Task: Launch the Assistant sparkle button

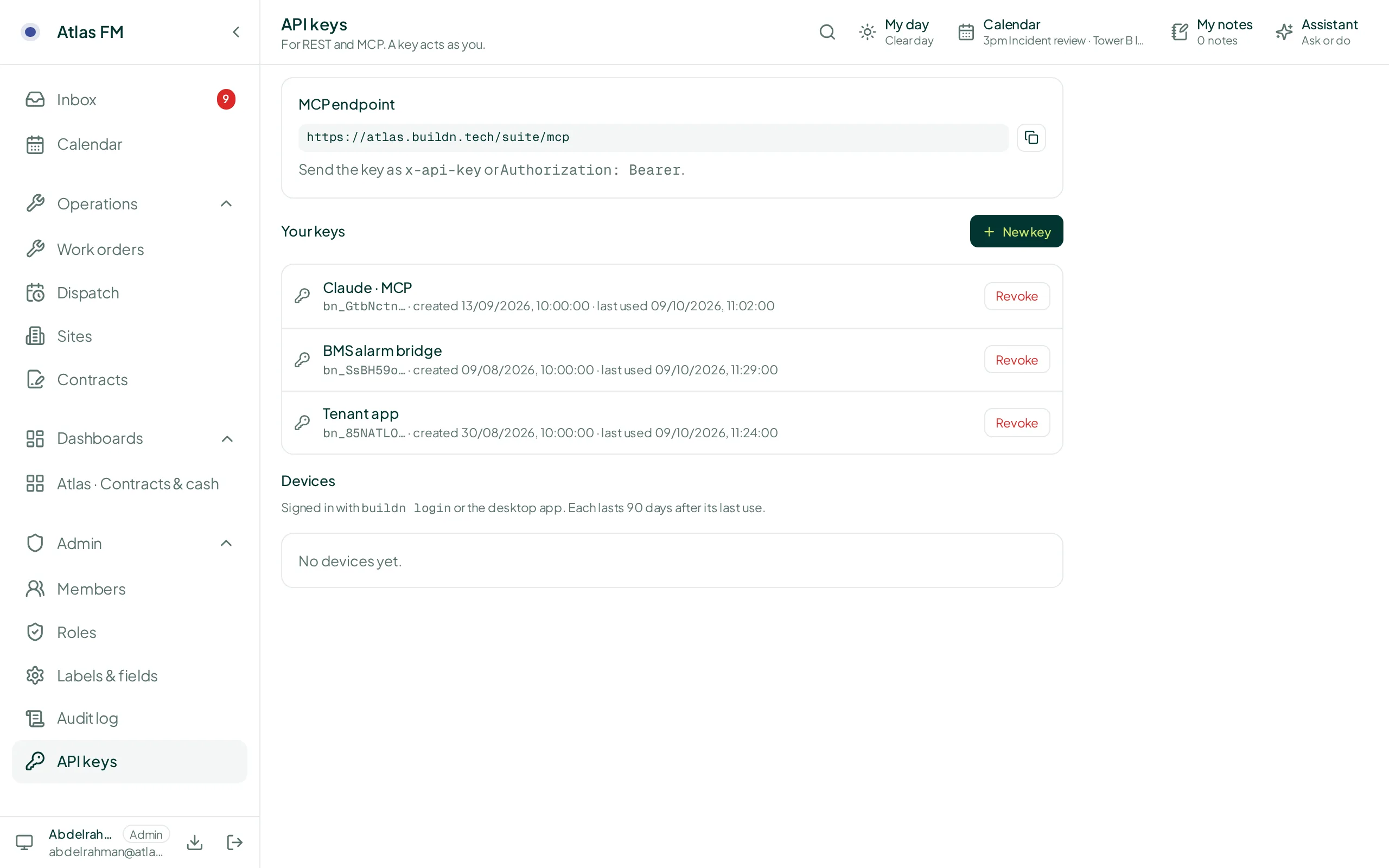Action: pos(1317,32)
